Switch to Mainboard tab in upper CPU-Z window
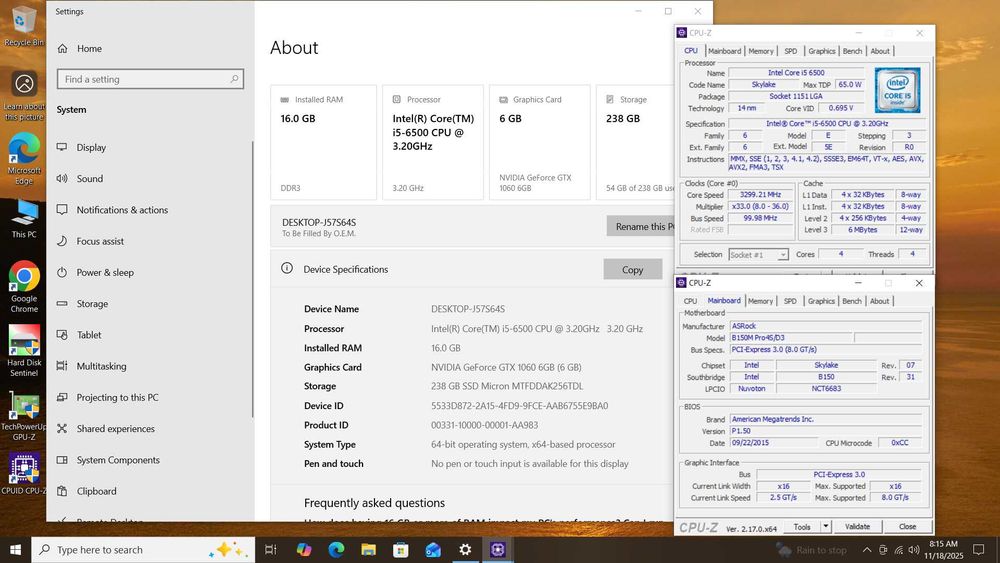The width and height of the screenshot is (1000, 563). tap(724, 51)
